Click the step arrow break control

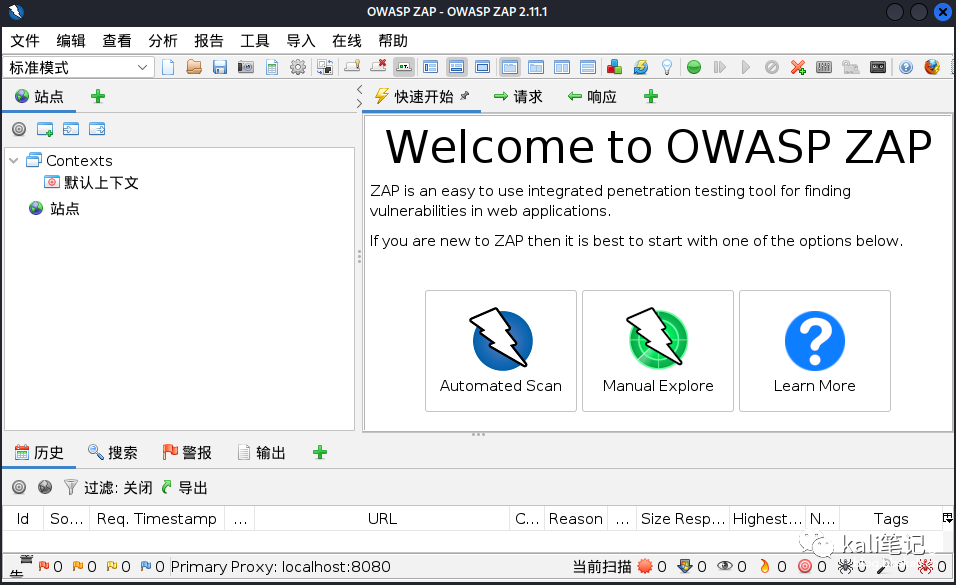[720, 67]
